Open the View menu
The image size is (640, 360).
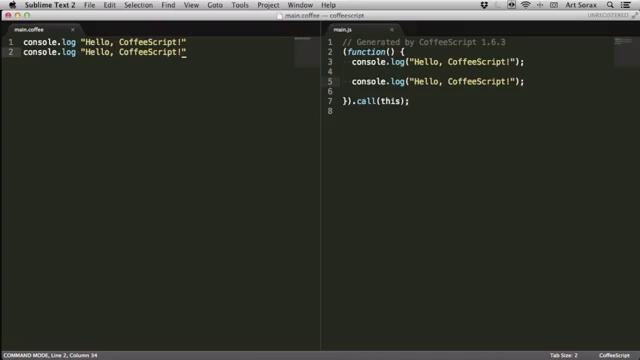point(191,5)
